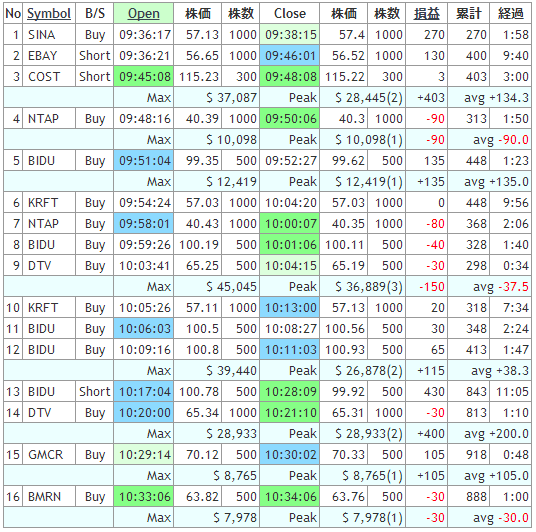The width and height of the screenshot is (536, 532).
Task: Select the BMRN symbol cell
Action: click(49, 496)
